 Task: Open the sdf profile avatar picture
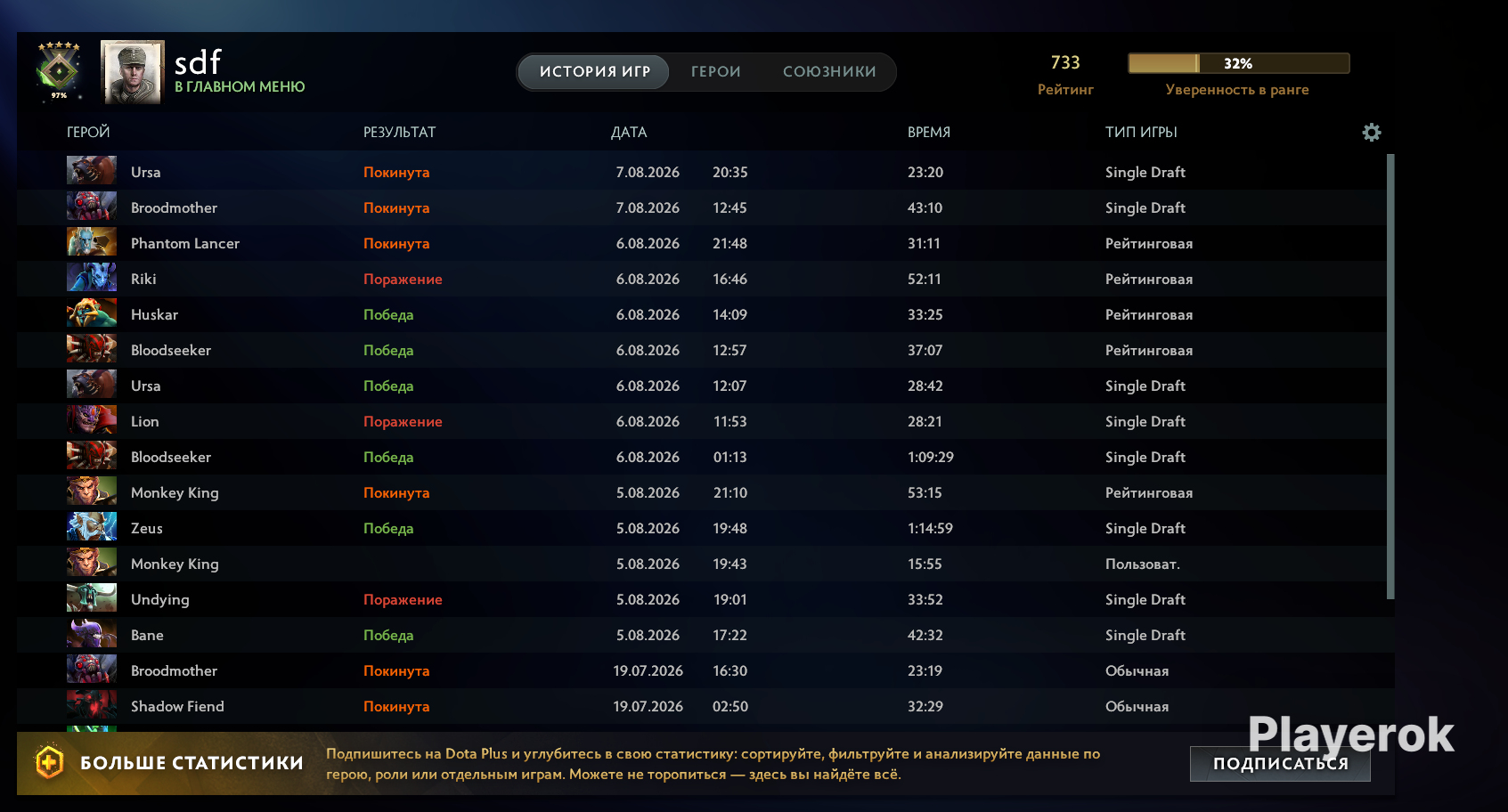pyautogui.click(x=133, y=72)
